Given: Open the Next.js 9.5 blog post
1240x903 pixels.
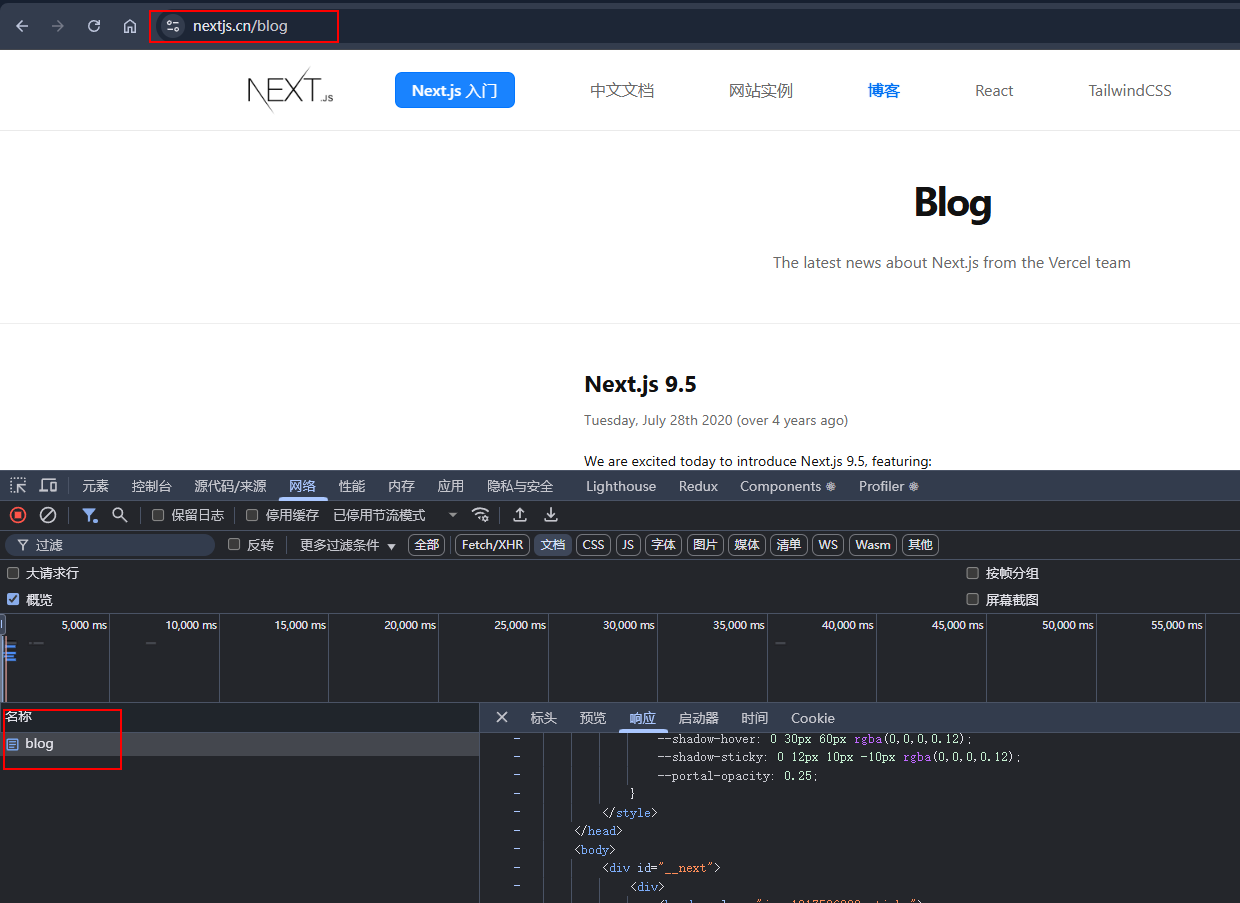Looking at the screenshot, I should [640, 384].
